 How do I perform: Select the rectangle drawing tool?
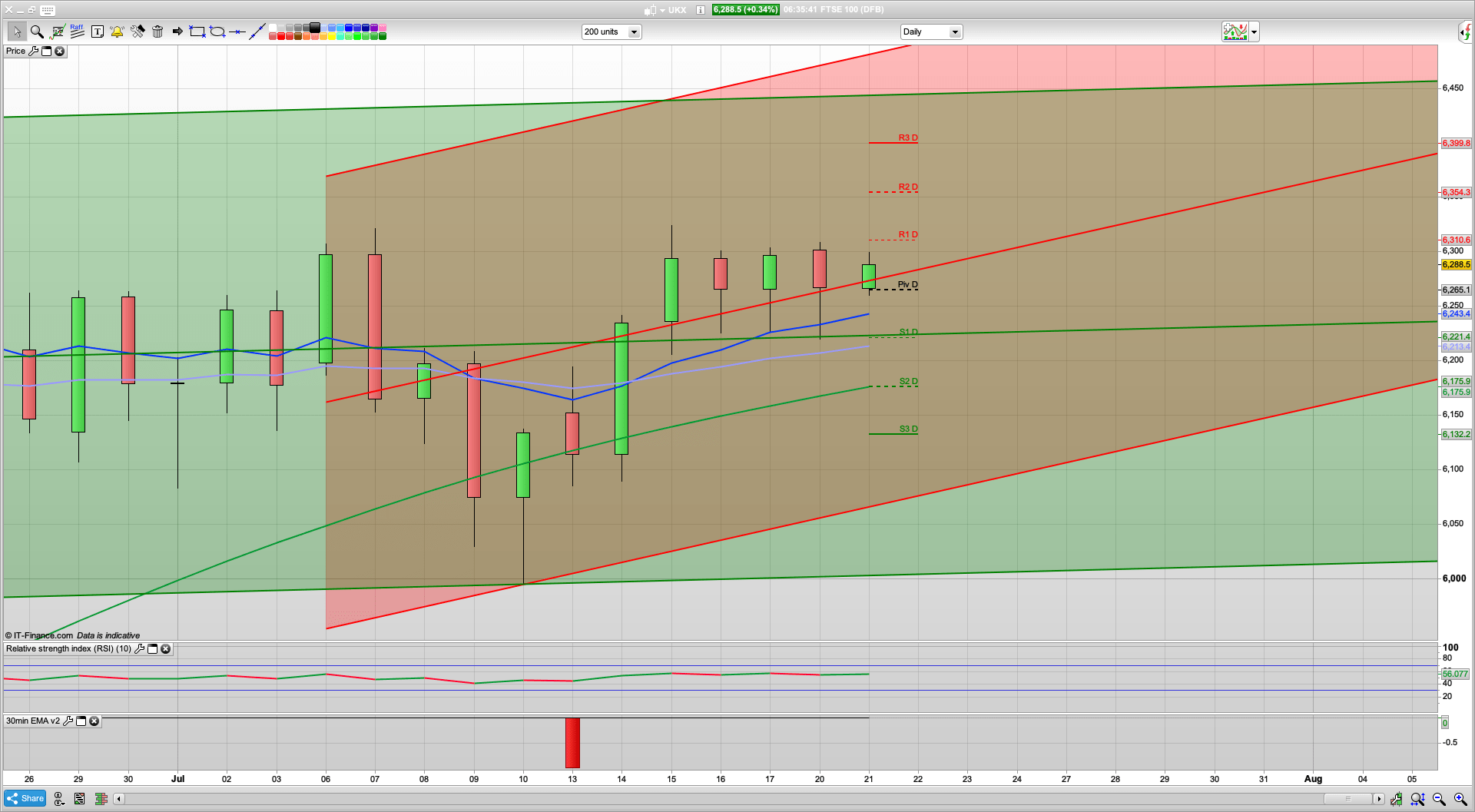[x=197, y=31]
